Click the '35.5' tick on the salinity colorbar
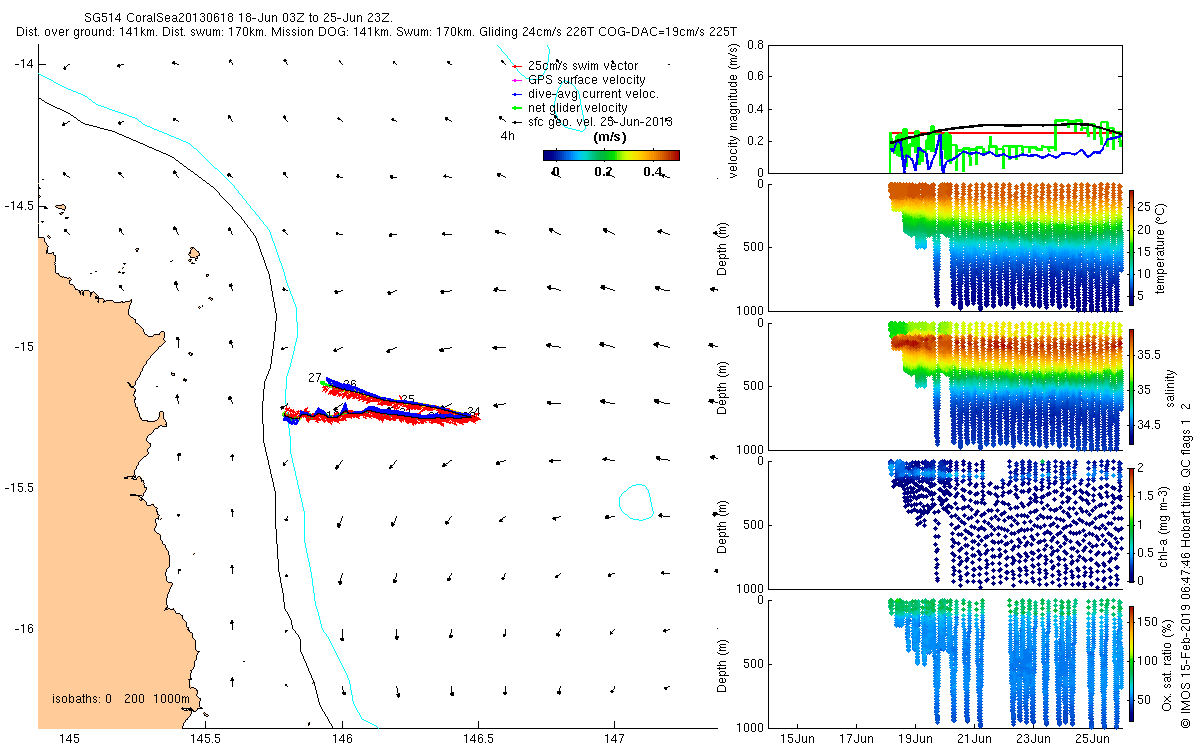 coord(1150,355)
